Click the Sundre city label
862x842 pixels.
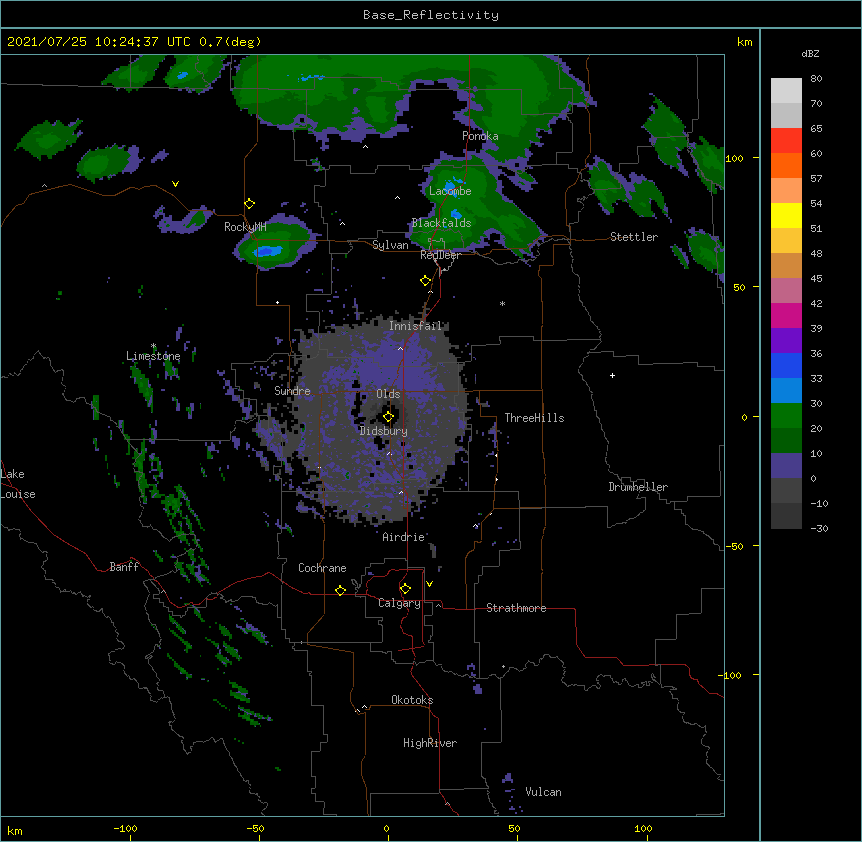(292, 391)
